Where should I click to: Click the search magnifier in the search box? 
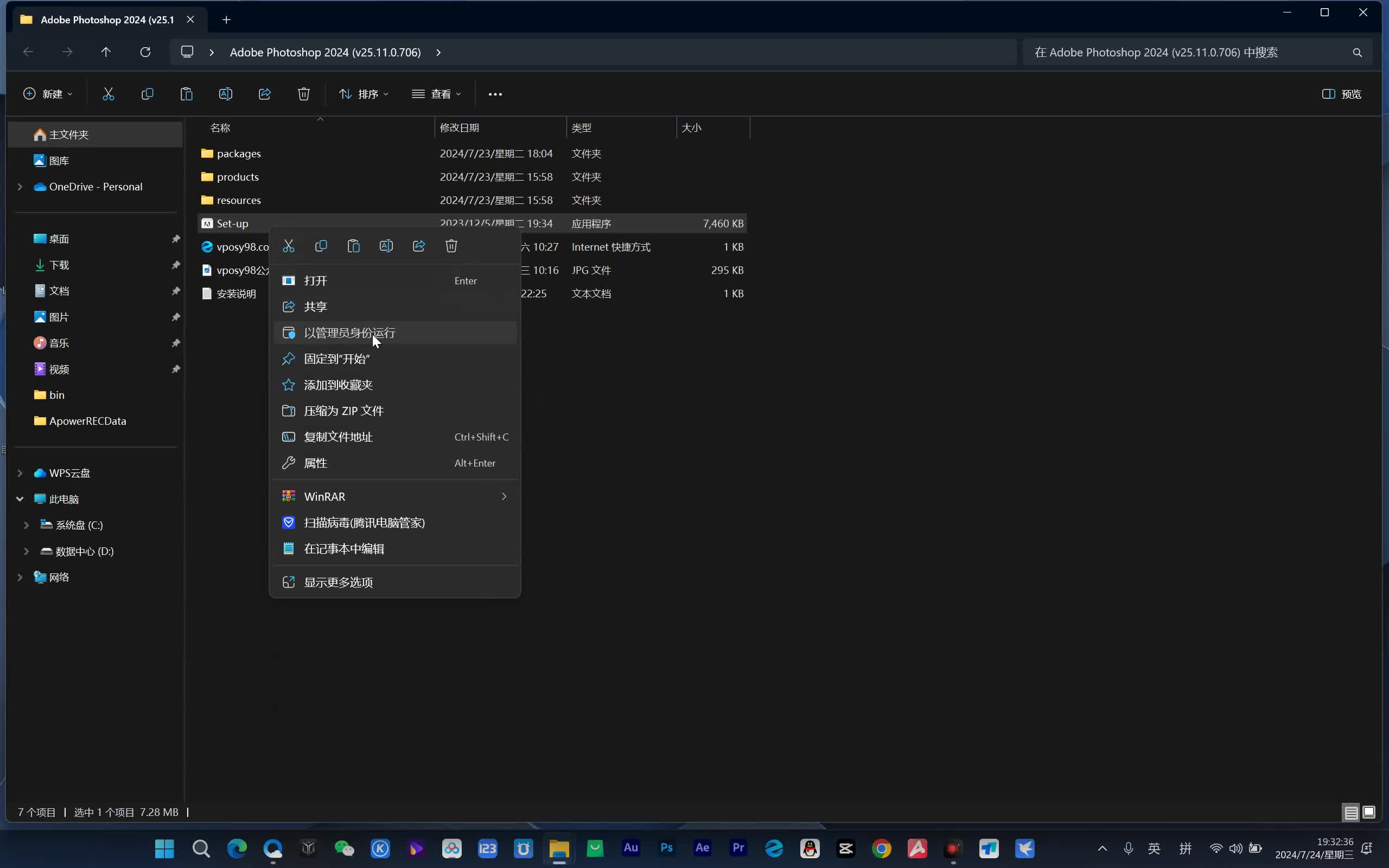1358,53
